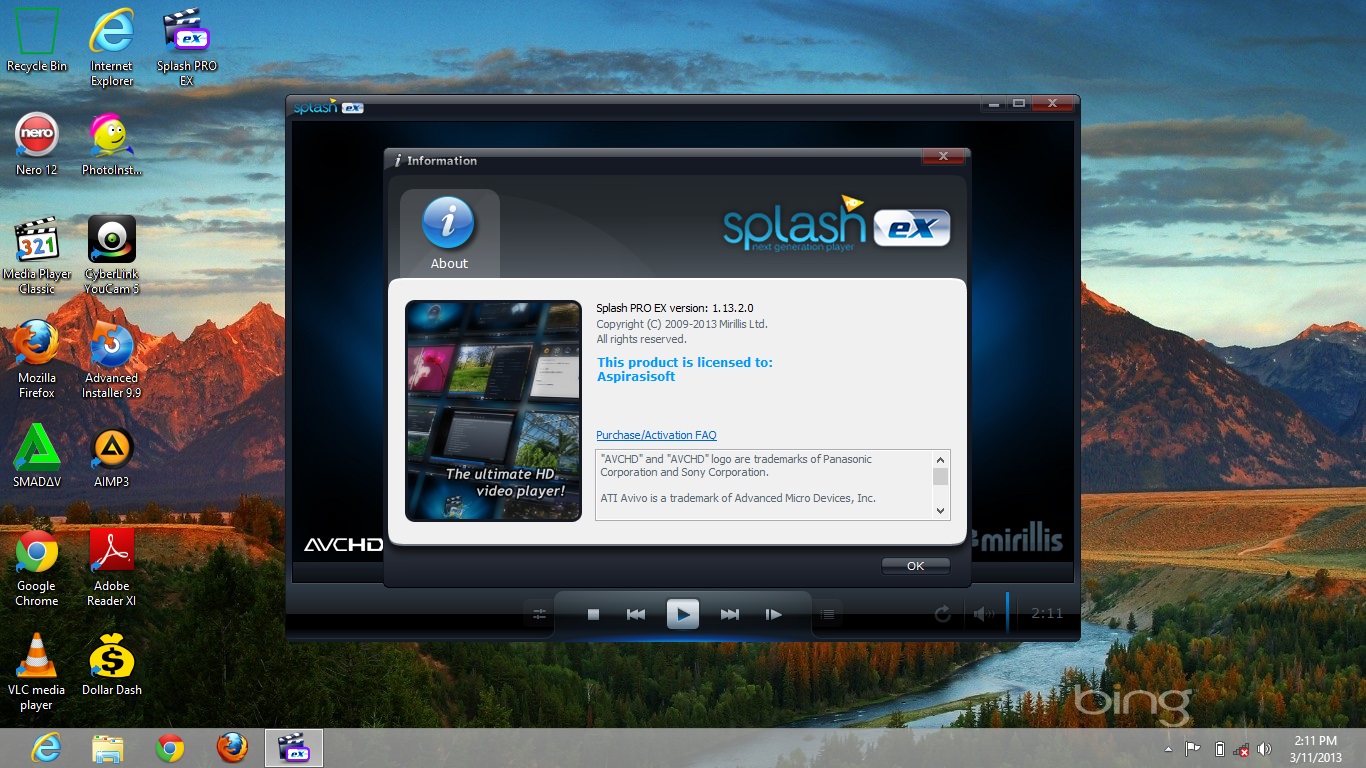Click the Copyright 2009-2013 Mirillis text

(682, 324)
